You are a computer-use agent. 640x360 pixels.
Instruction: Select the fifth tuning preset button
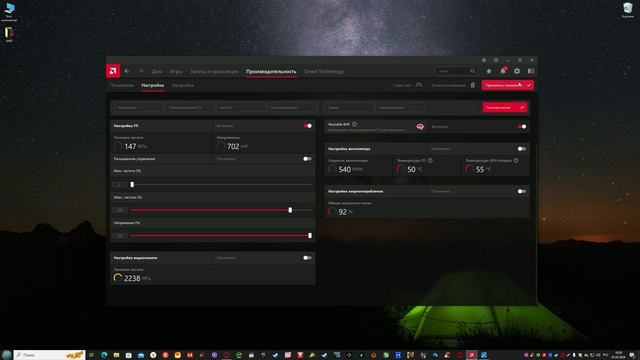(x=349, y=108)
